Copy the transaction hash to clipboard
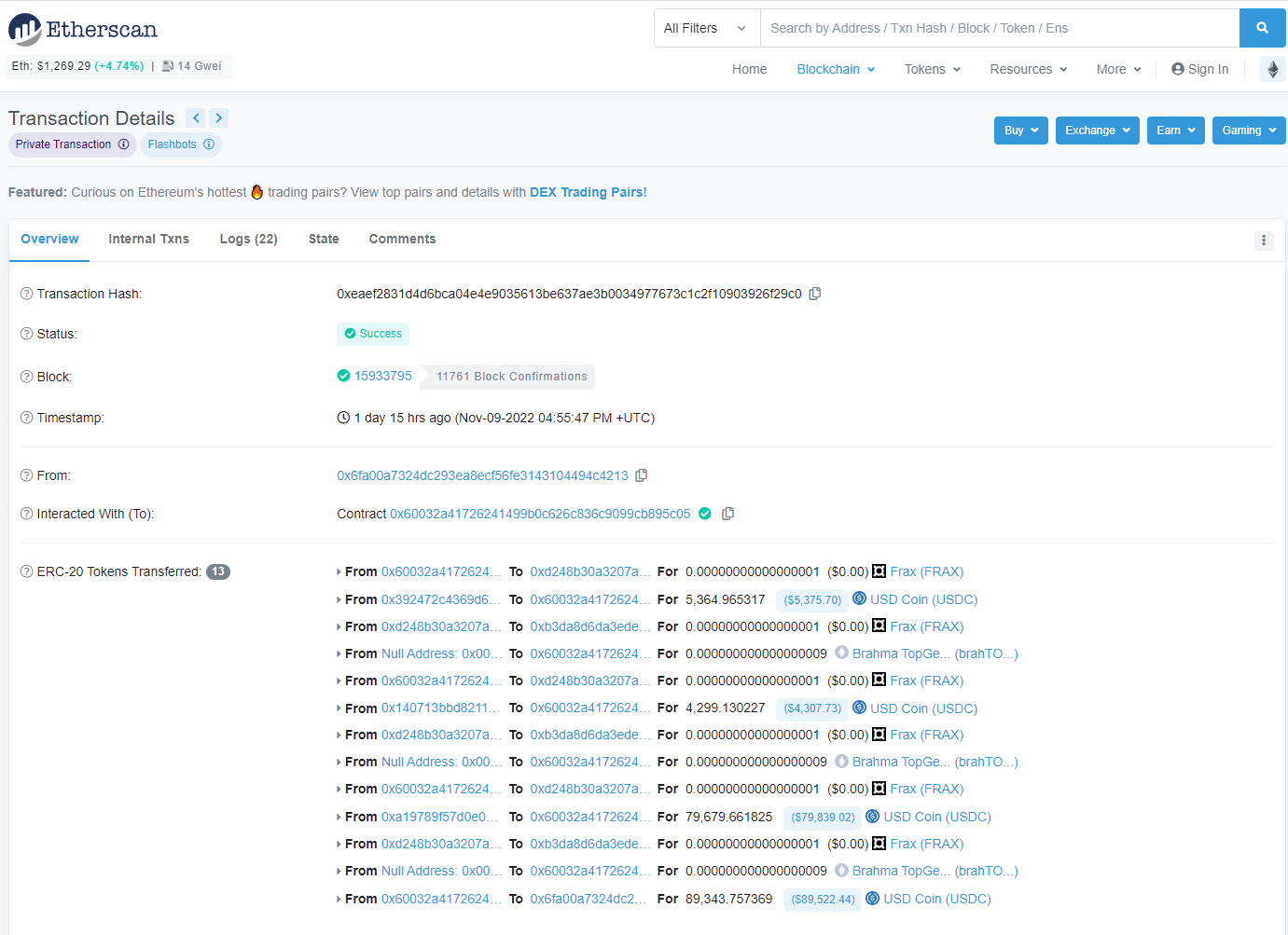Image resolution: width=1288 pixels, height=935 pixels. pyautogui.click(x=815, y=294)
